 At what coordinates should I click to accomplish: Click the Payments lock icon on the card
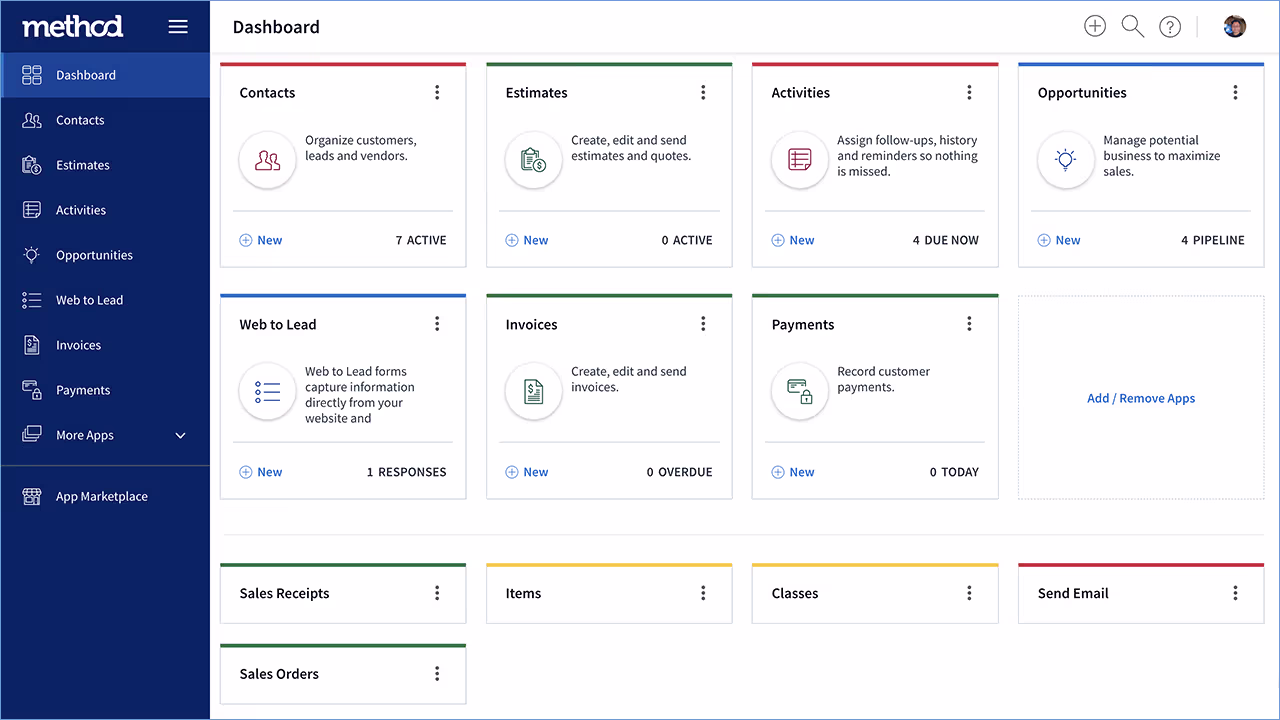click(800, 392)
